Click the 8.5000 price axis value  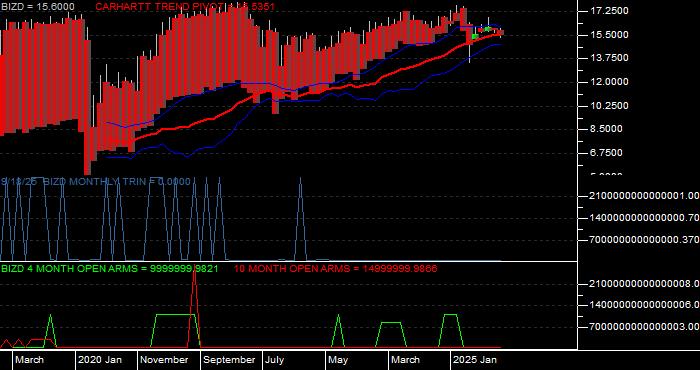[606, 129]
